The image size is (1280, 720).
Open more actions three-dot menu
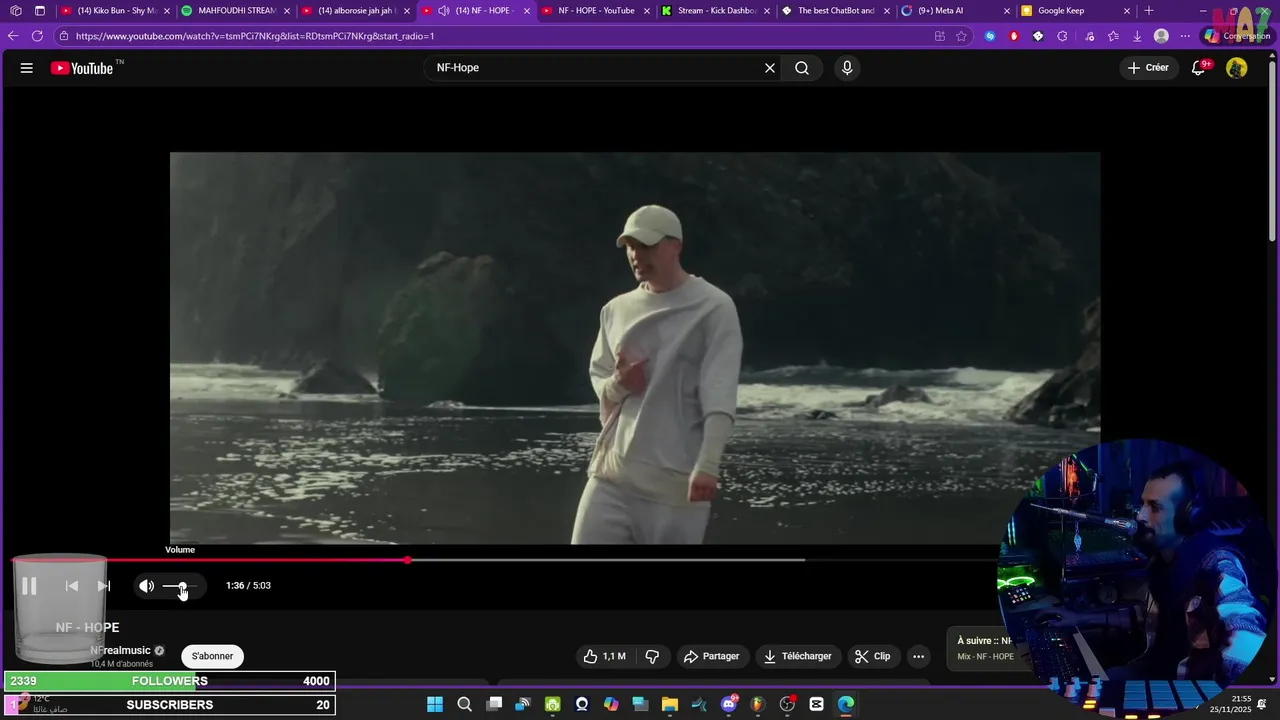pyautogui.click(x=918, y=656)
